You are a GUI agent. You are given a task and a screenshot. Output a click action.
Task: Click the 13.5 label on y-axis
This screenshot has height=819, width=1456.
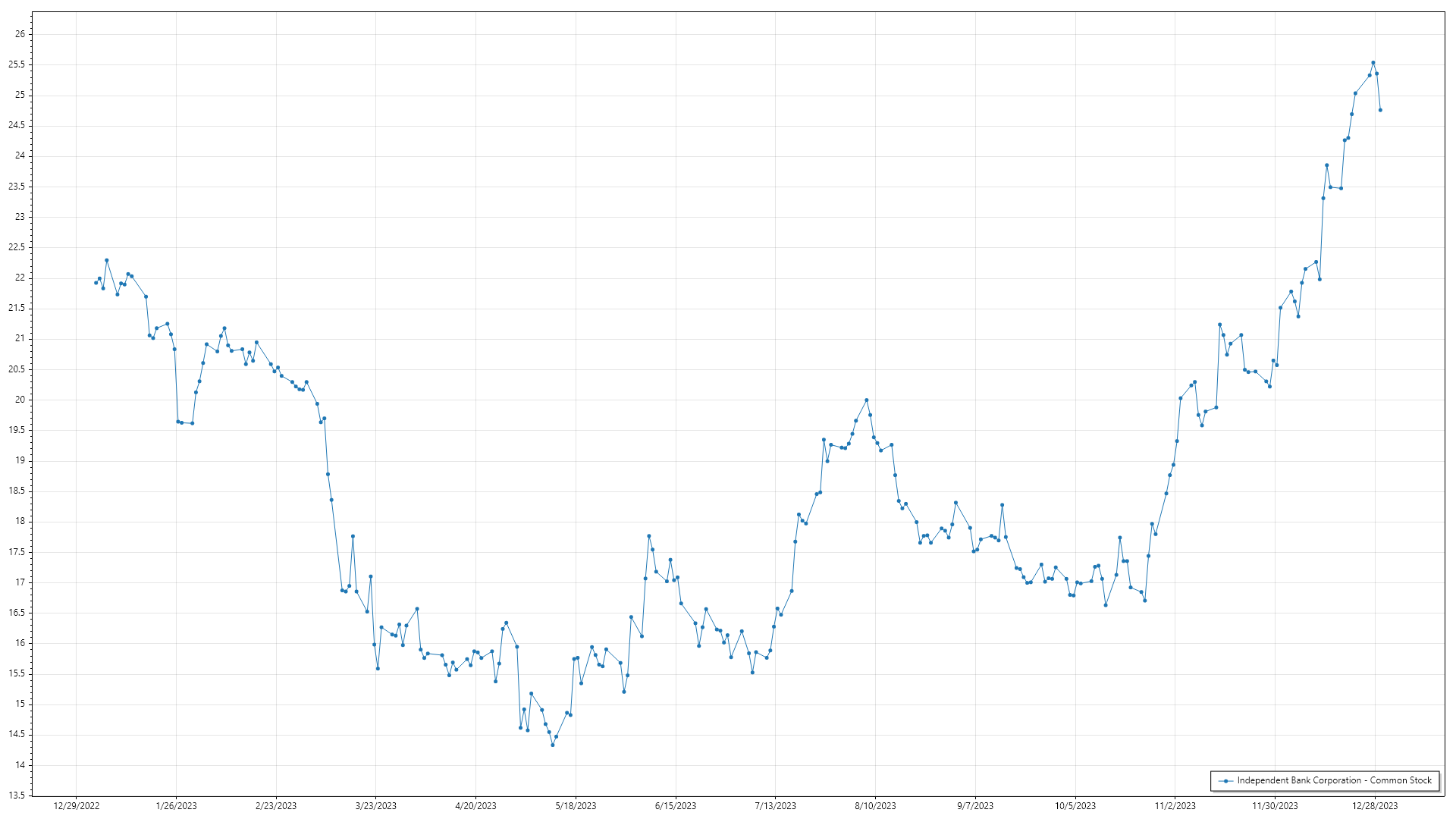point(17,795)
